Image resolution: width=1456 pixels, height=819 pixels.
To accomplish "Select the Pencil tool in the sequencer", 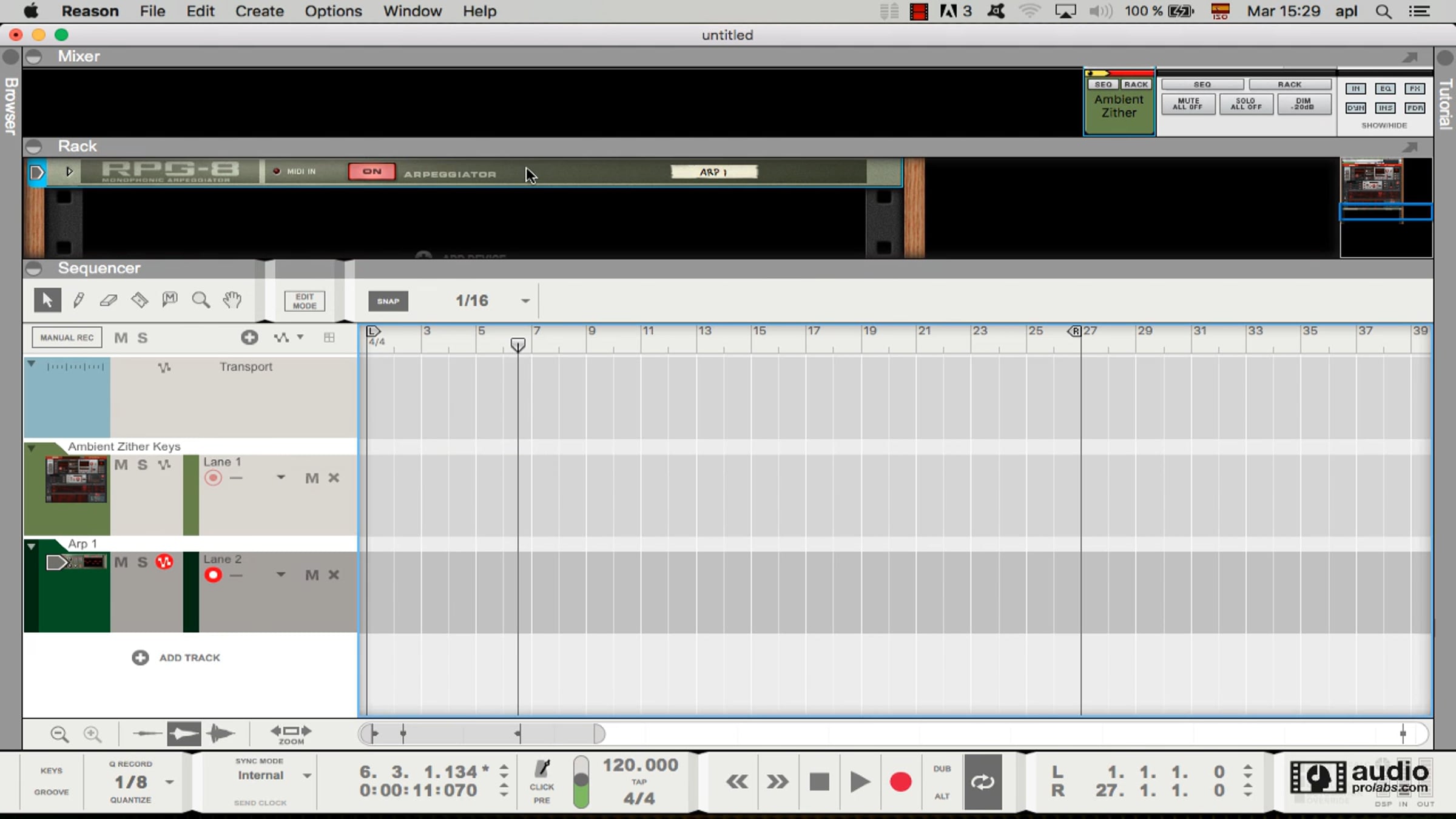I will 78,300.
